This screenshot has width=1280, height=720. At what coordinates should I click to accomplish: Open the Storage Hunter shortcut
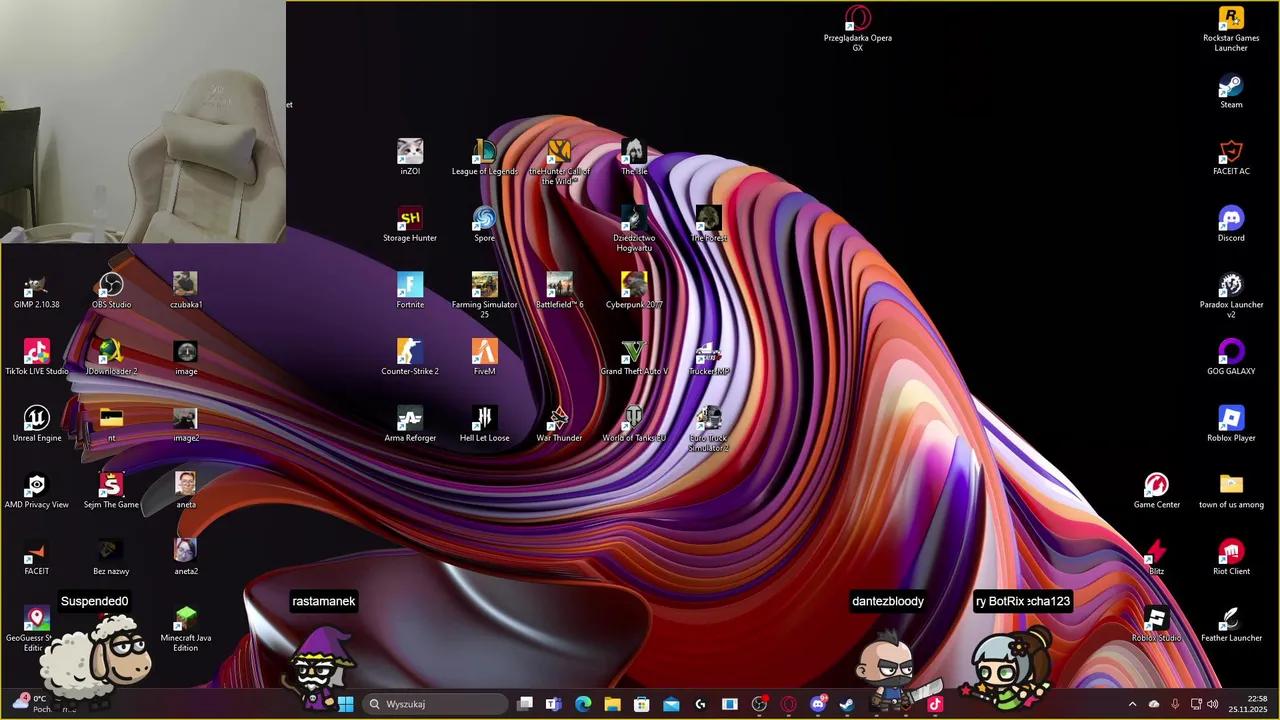coord(410,224)
